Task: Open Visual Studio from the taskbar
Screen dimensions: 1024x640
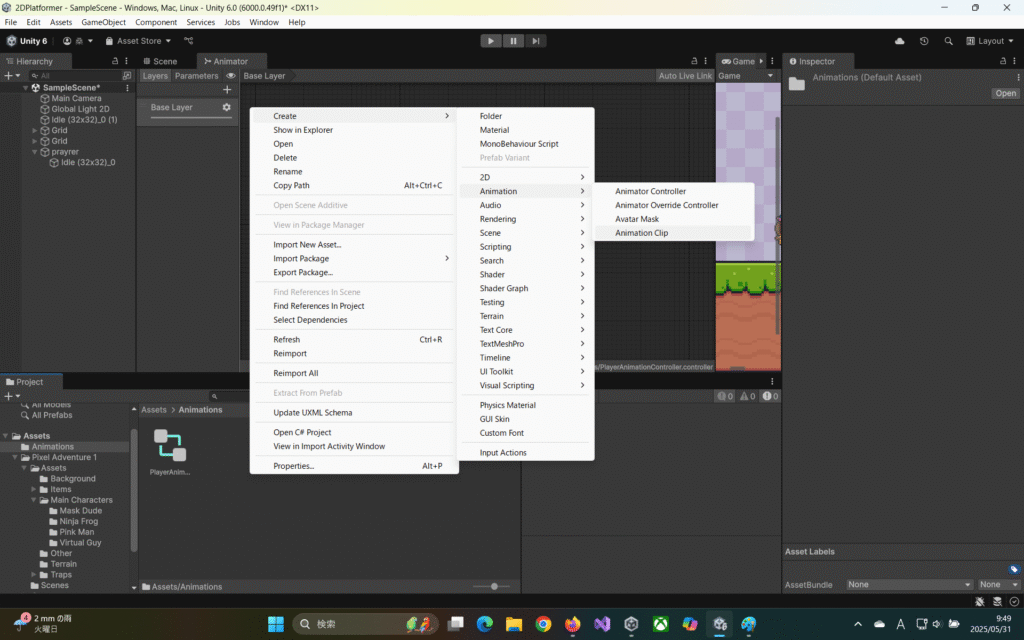Action: tap(602, 624)
